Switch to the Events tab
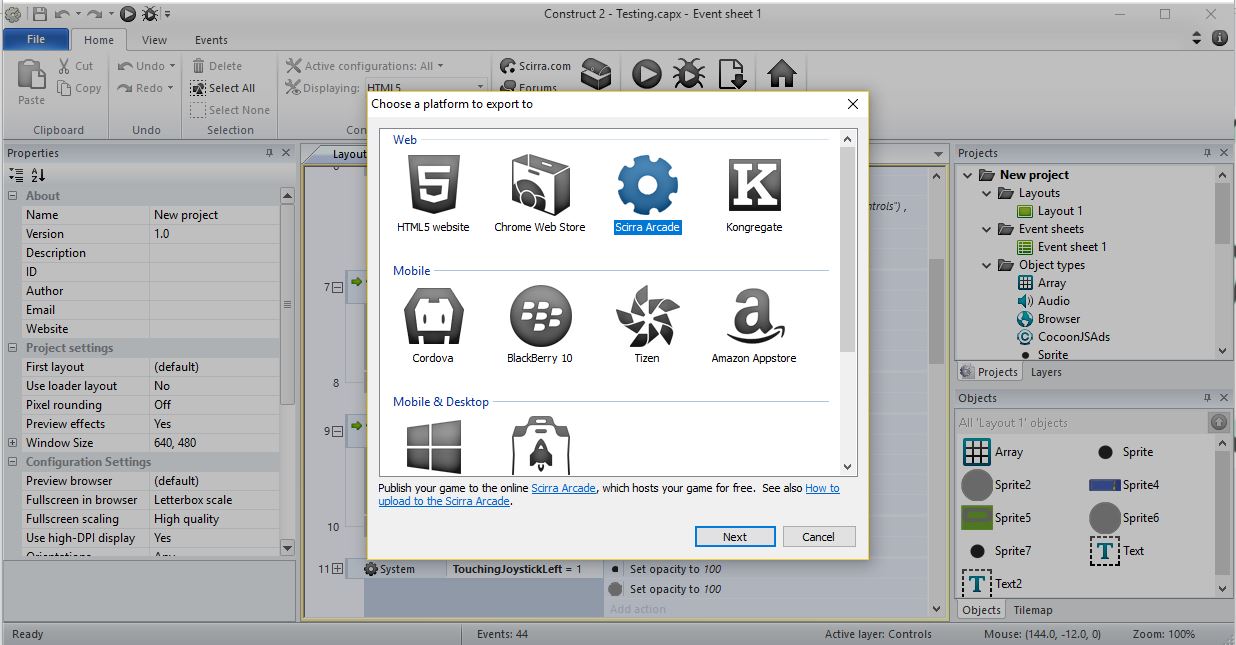 coord(210,39)
